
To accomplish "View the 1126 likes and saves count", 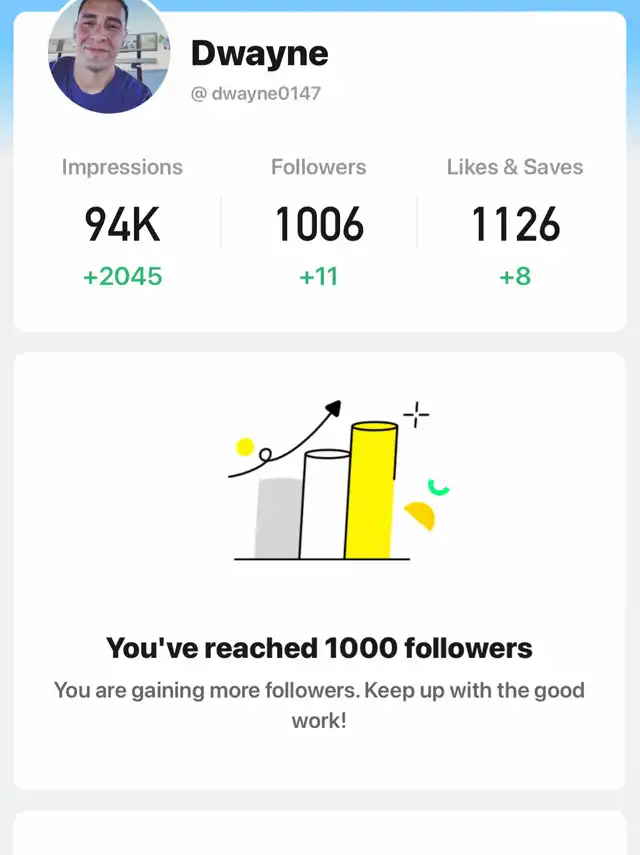I will pyautogui.click(x=516, y=224).
